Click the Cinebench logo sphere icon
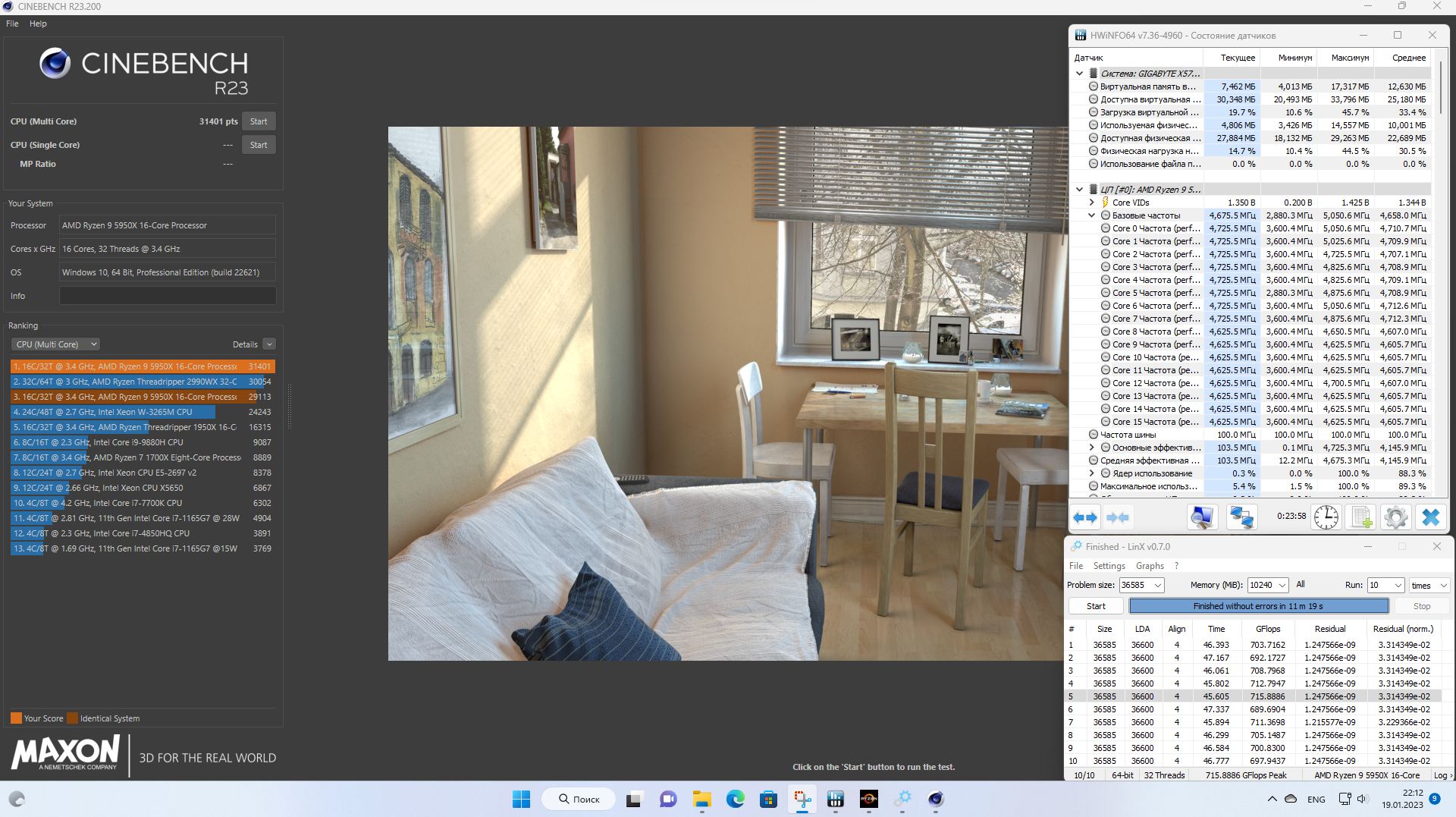This screenshot has width=1456, height=817. 55,64
